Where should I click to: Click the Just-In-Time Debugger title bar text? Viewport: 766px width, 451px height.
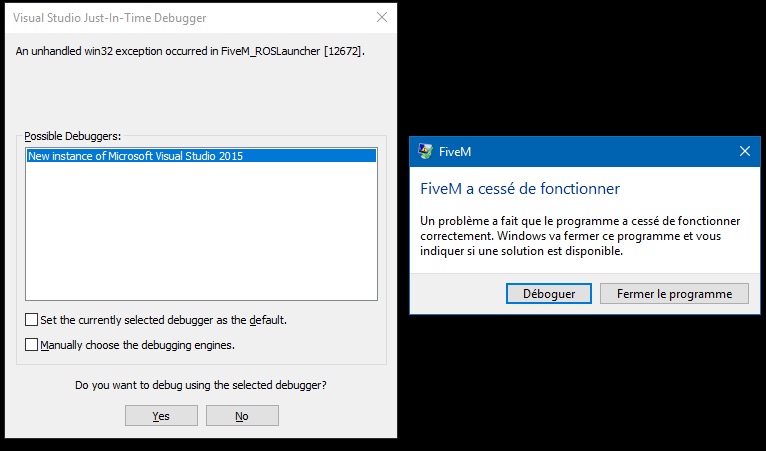[x=109, y=18]
